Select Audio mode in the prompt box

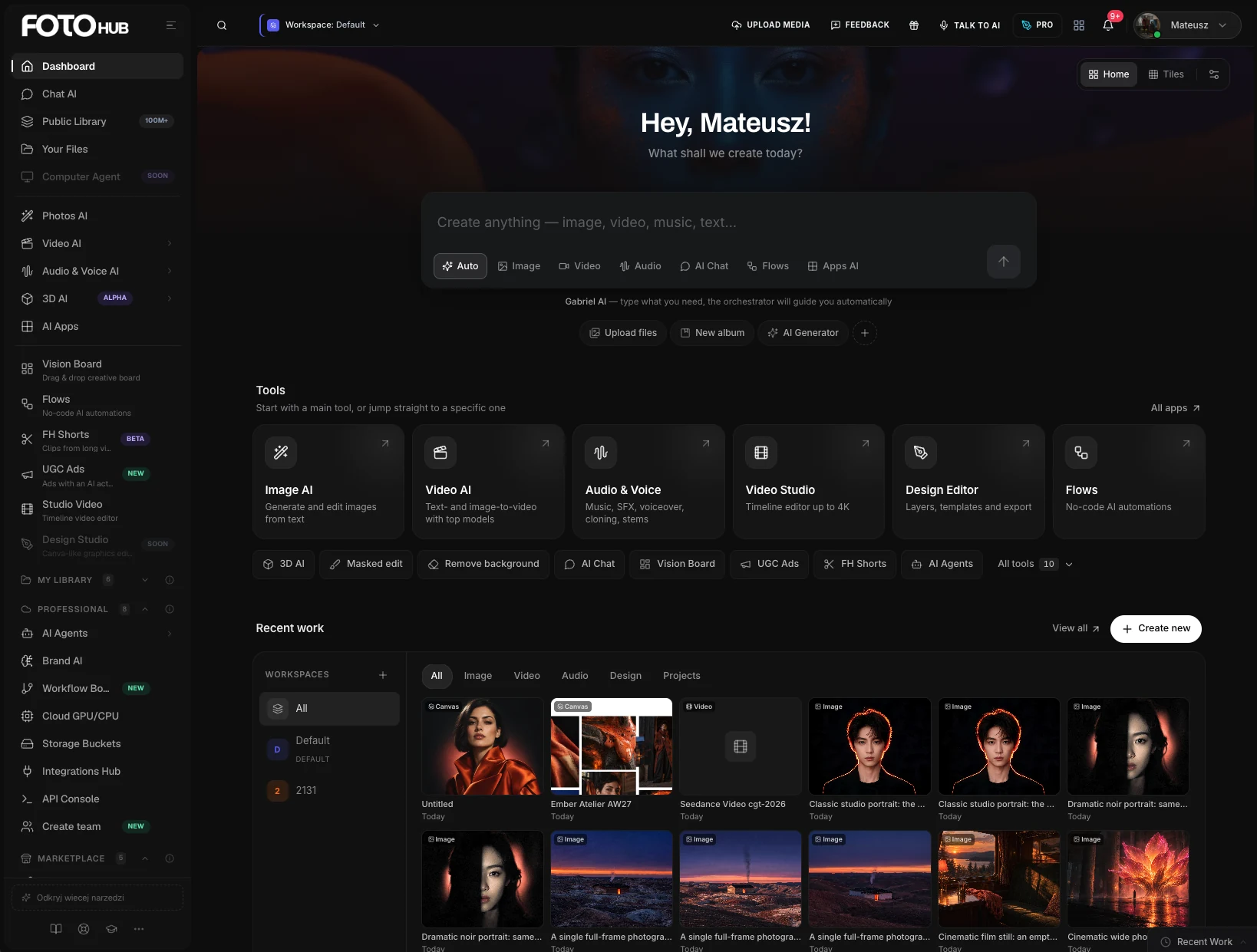tap(640, 266)
